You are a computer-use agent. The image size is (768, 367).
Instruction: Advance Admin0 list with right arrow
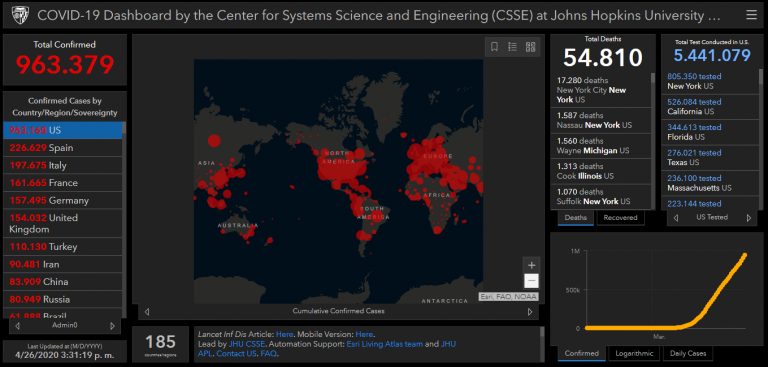point(112,326)
